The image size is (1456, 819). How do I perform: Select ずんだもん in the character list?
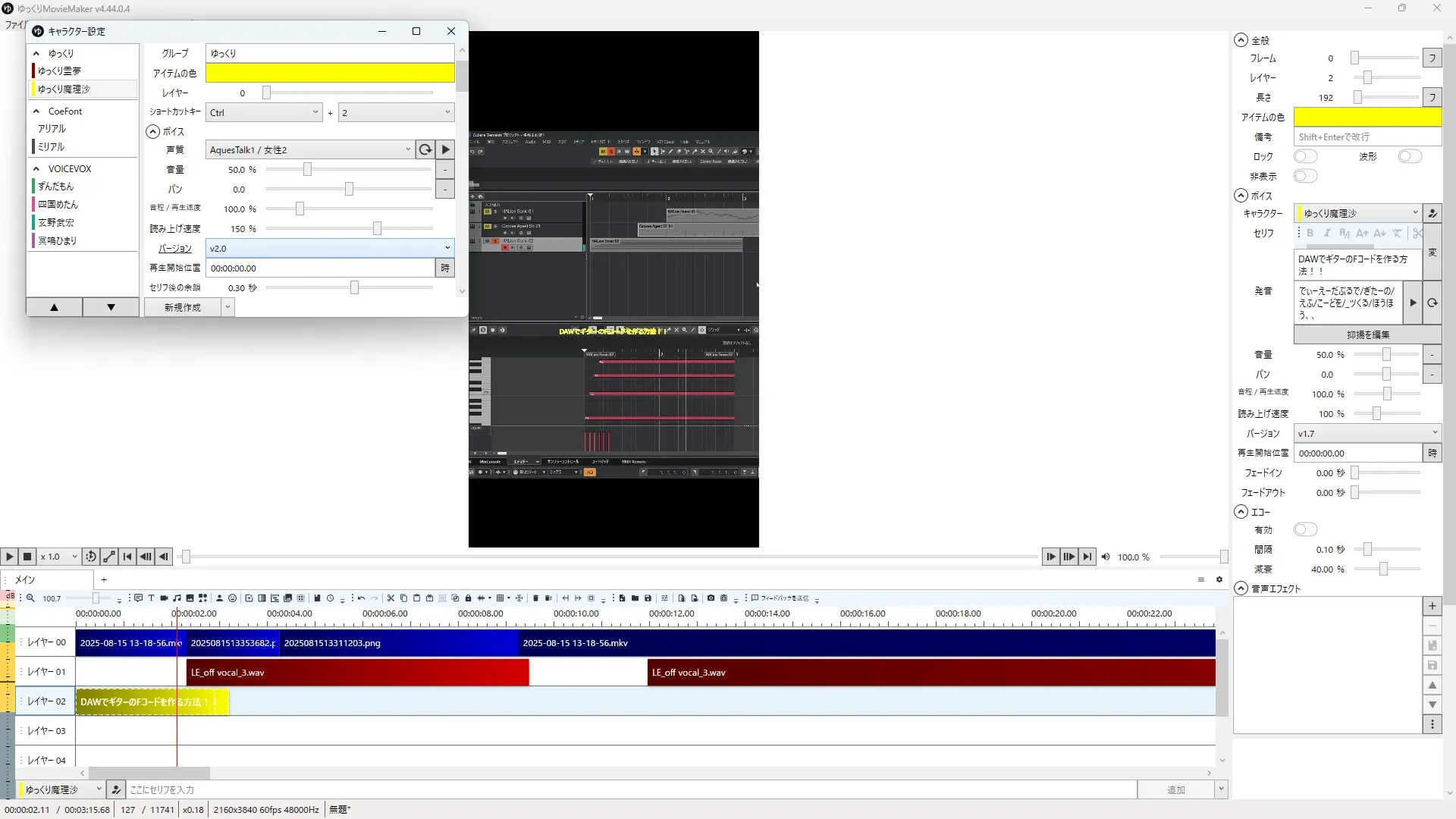(x=56, y=186)
